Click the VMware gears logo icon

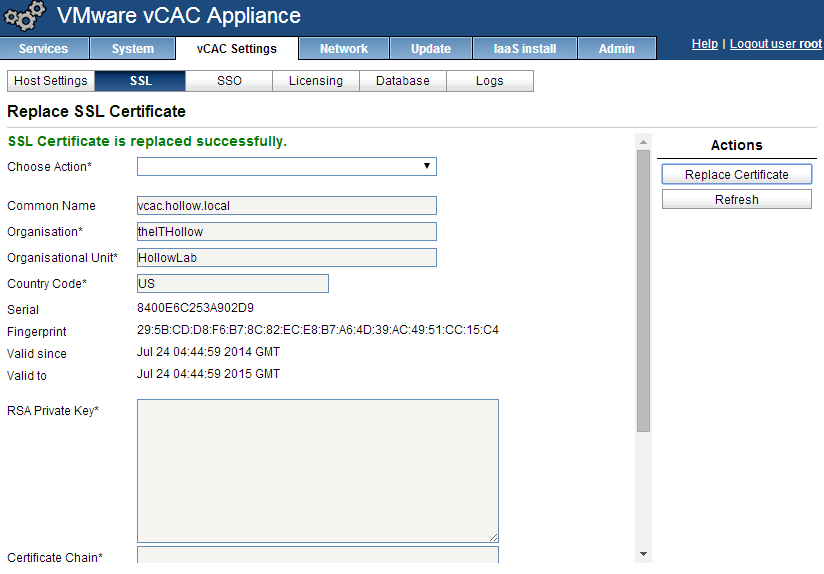(25, 17)
